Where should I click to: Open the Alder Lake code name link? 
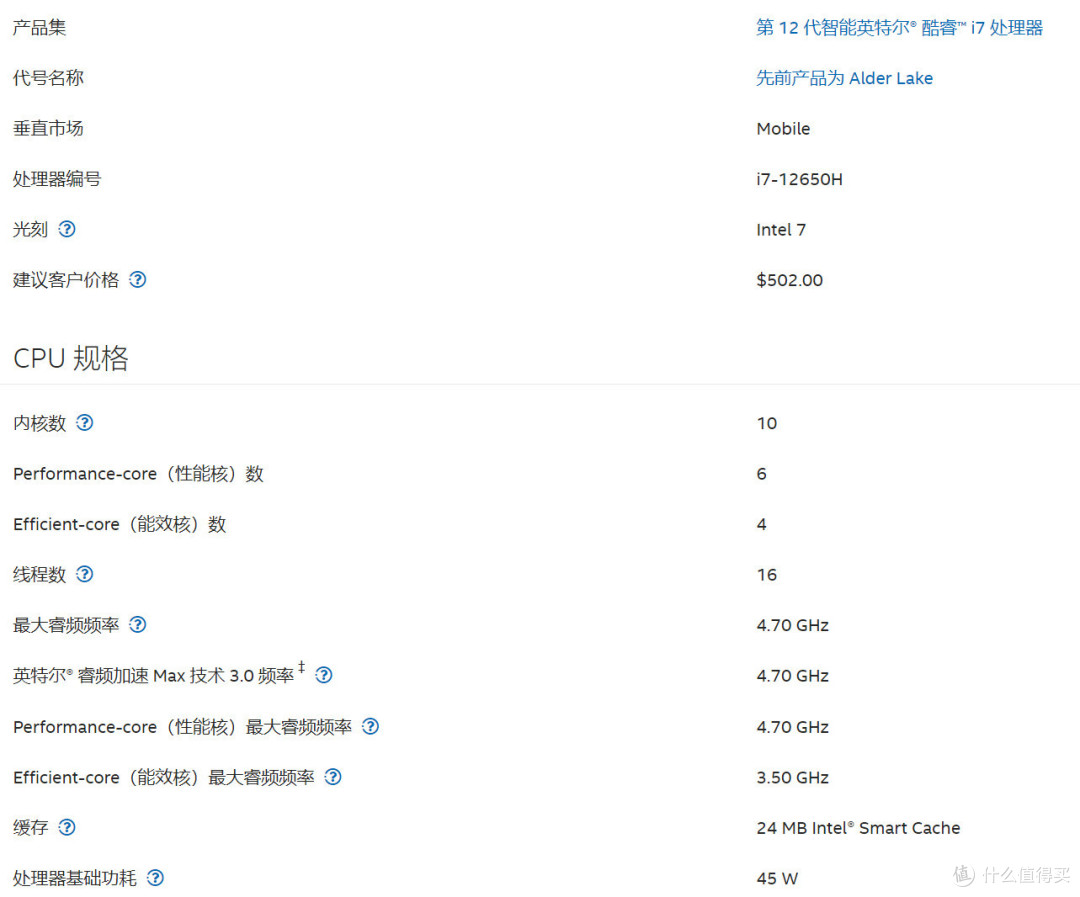tap(844, 78)
